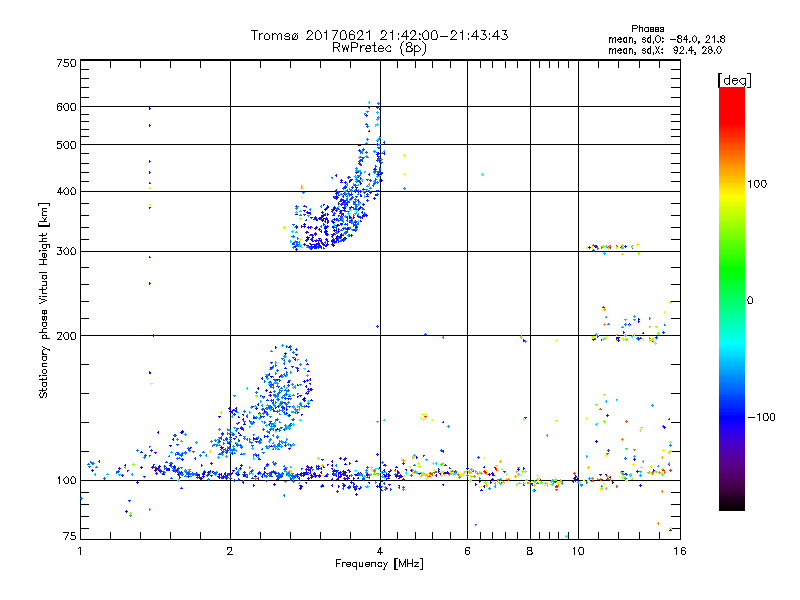
Task: Click the 300 tick on the height axis
Action: click(x=66, y=251)
